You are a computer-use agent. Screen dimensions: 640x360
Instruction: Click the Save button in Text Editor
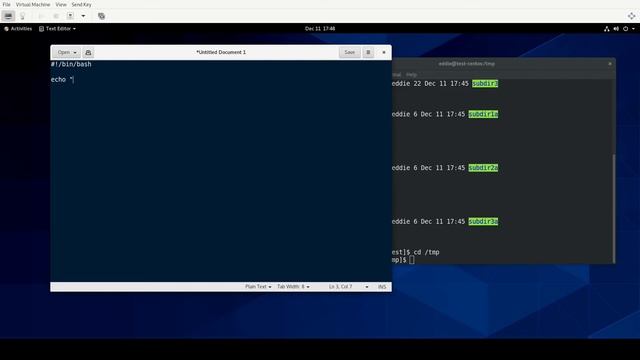(x=349, y=52)
